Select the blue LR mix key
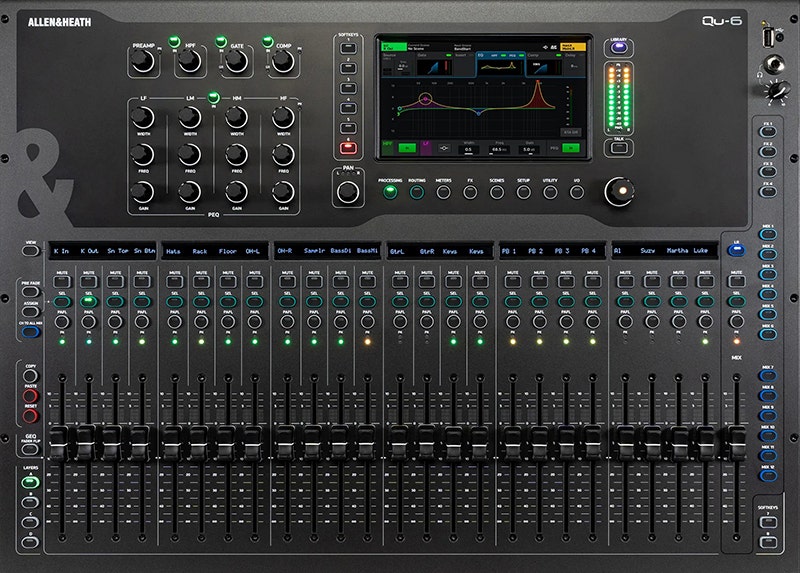Image resolution: width=800 pixels, height=573 pixels. coord(736,251)
